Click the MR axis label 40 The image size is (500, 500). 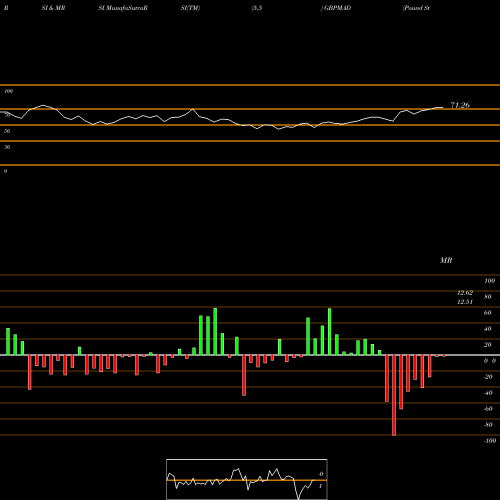click(488, 329)
